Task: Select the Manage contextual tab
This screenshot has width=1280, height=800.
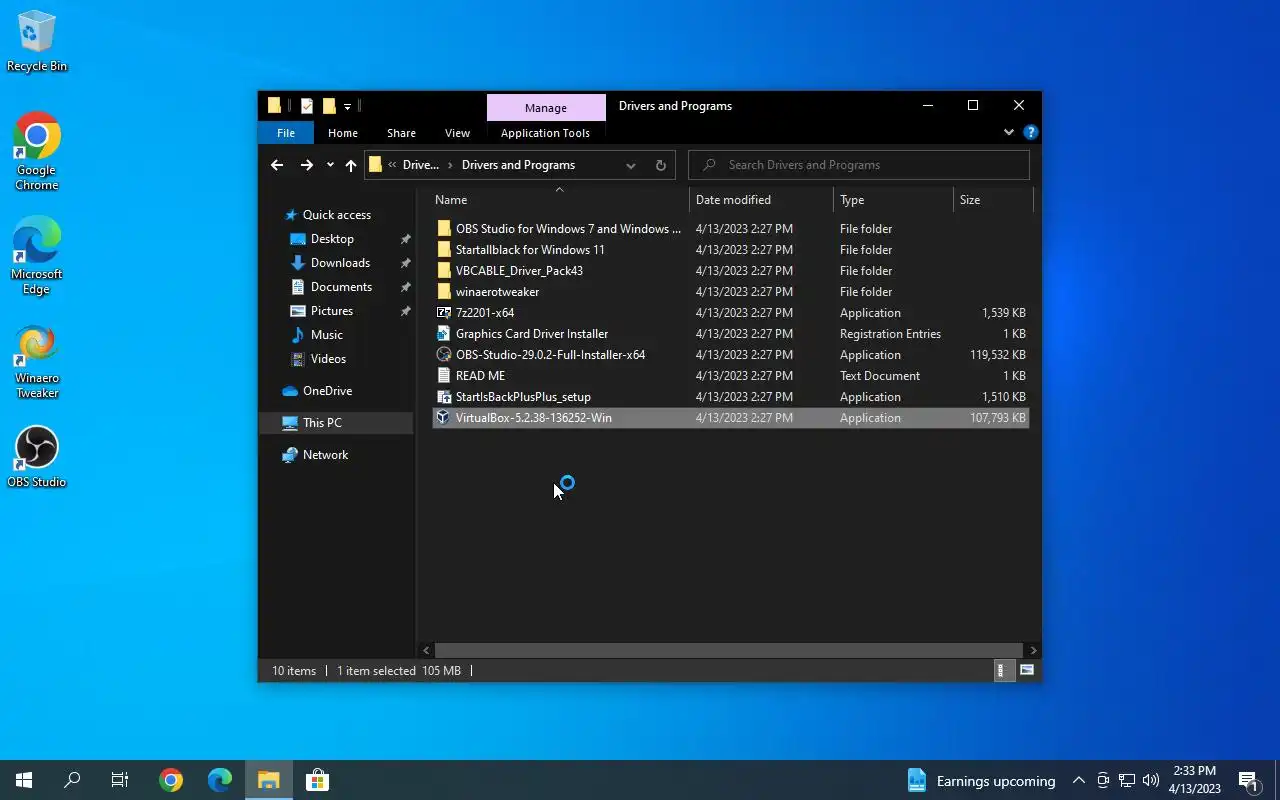Action: (546, 108)
